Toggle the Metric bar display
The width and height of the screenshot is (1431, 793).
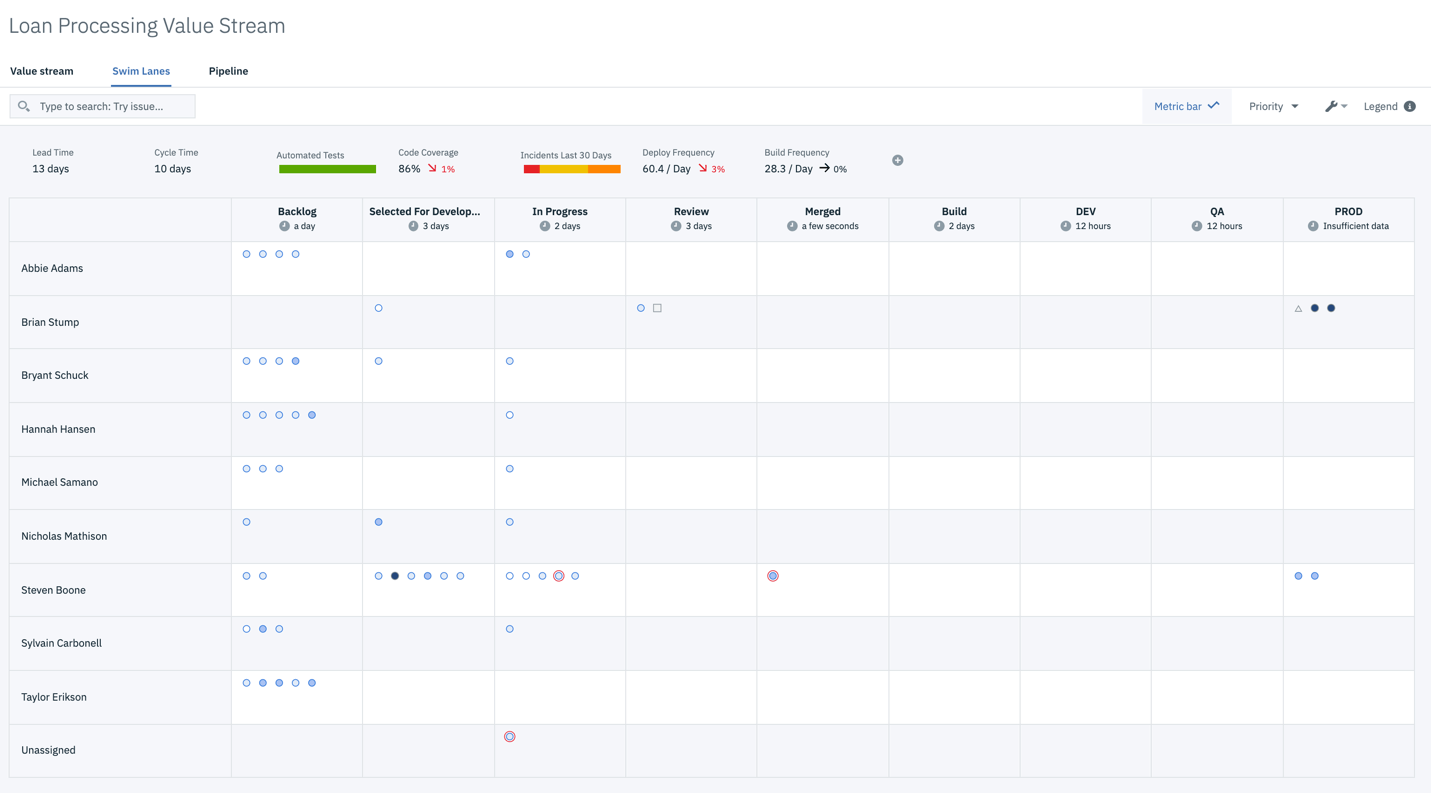coord(1186,106)
